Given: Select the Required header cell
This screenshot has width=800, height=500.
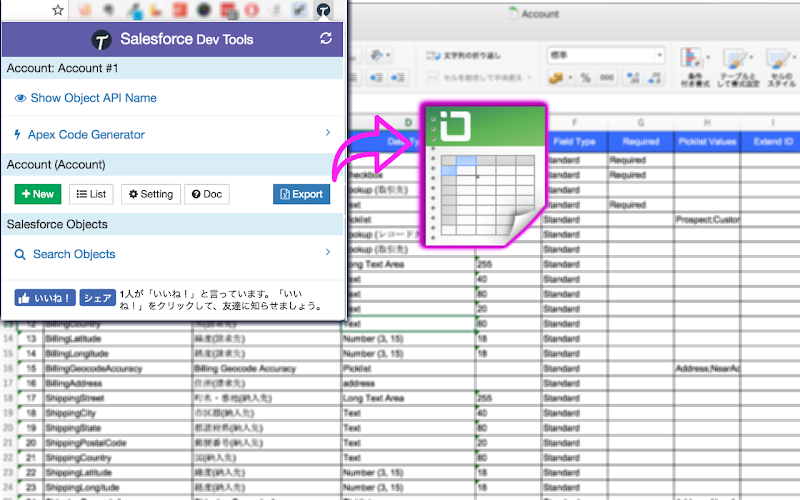Looking at the screenshot, I should [641, 142].
